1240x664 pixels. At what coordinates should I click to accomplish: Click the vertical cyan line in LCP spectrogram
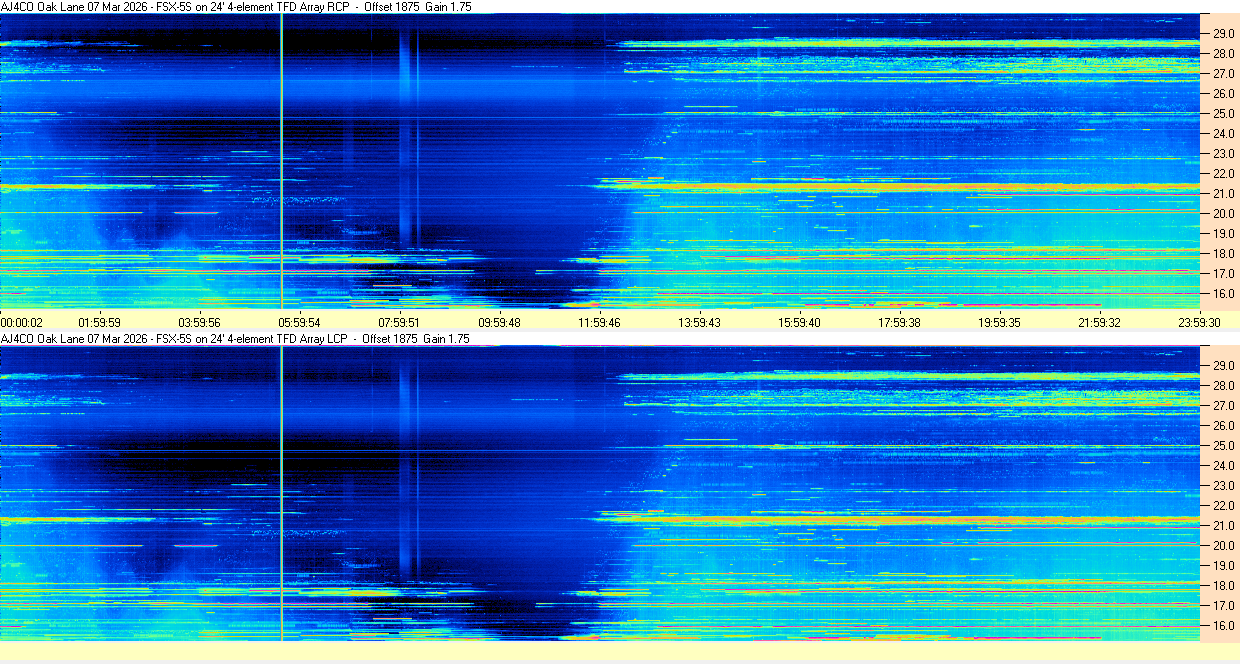pos(282,490)
